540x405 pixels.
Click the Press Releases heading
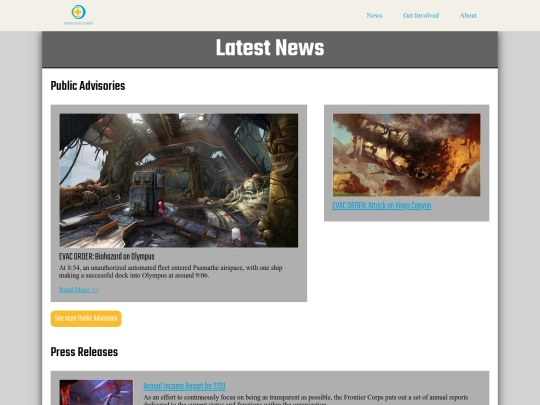click(84, 352)
